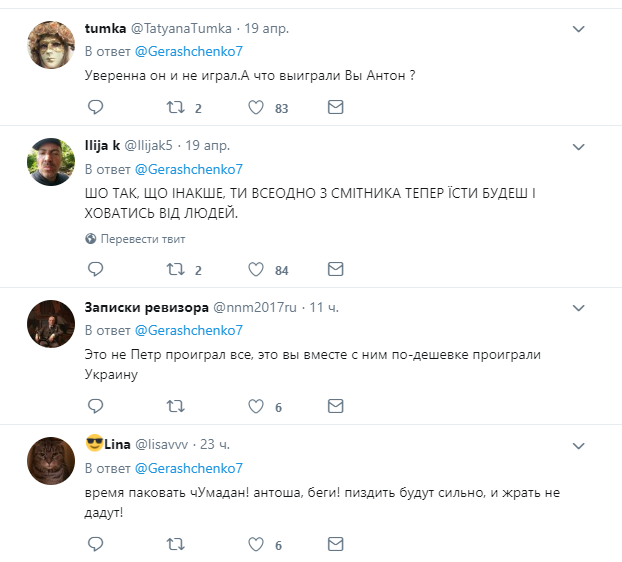Send tumka's tweet via direct message
This screenshot has height=562, width=622.
pos(336,107)
